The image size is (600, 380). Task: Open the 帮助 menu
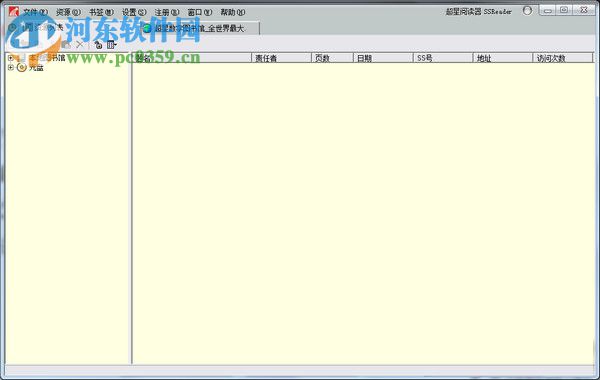(x=233, y=12)
